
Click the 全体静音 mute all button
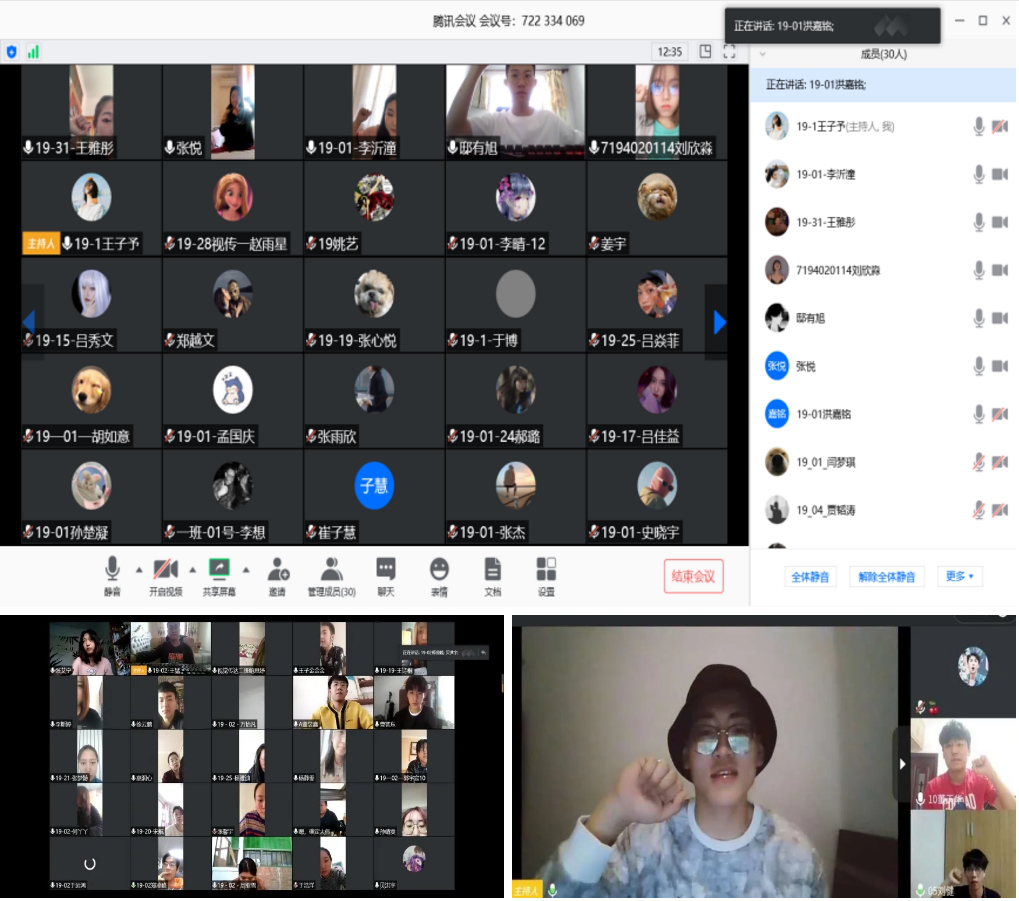pyautogui.click(x=812, y=576)
